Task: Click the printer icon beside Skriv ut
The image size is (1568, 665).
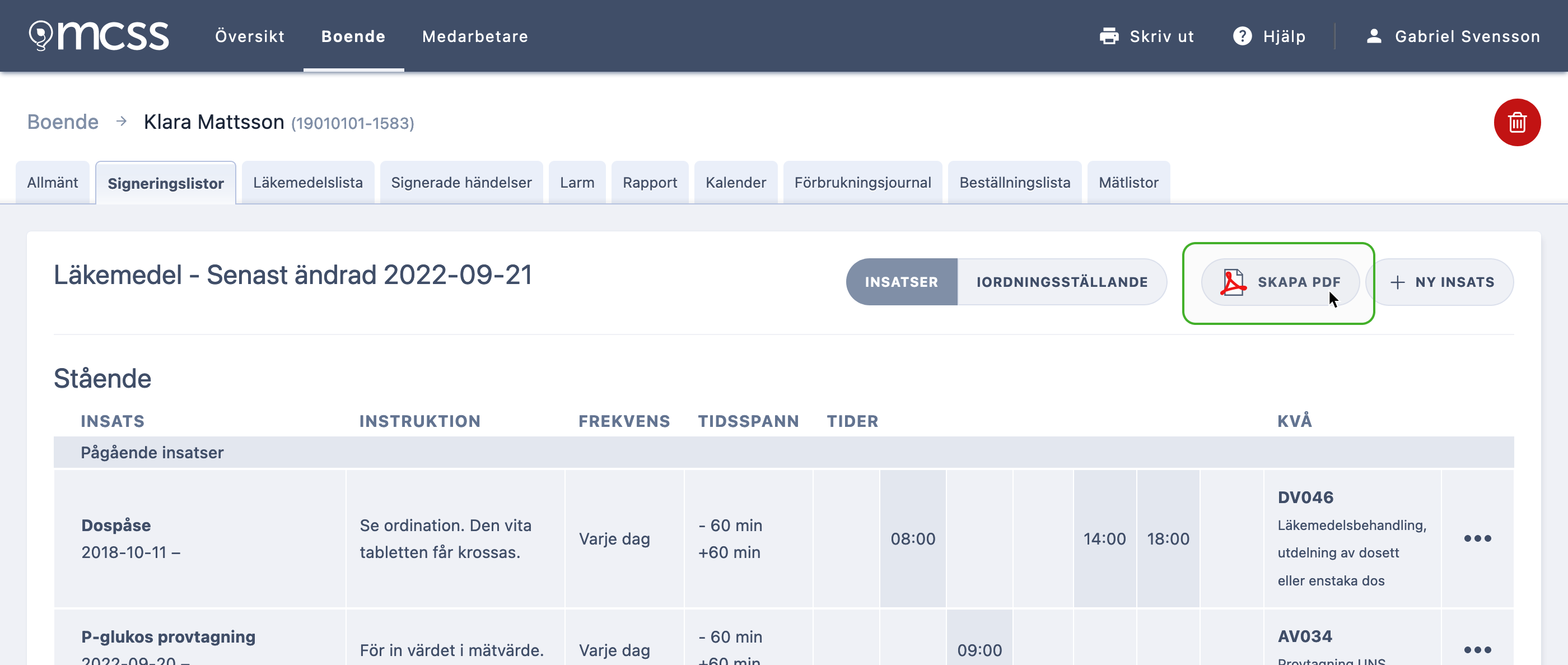Action: pos(1109,36)
